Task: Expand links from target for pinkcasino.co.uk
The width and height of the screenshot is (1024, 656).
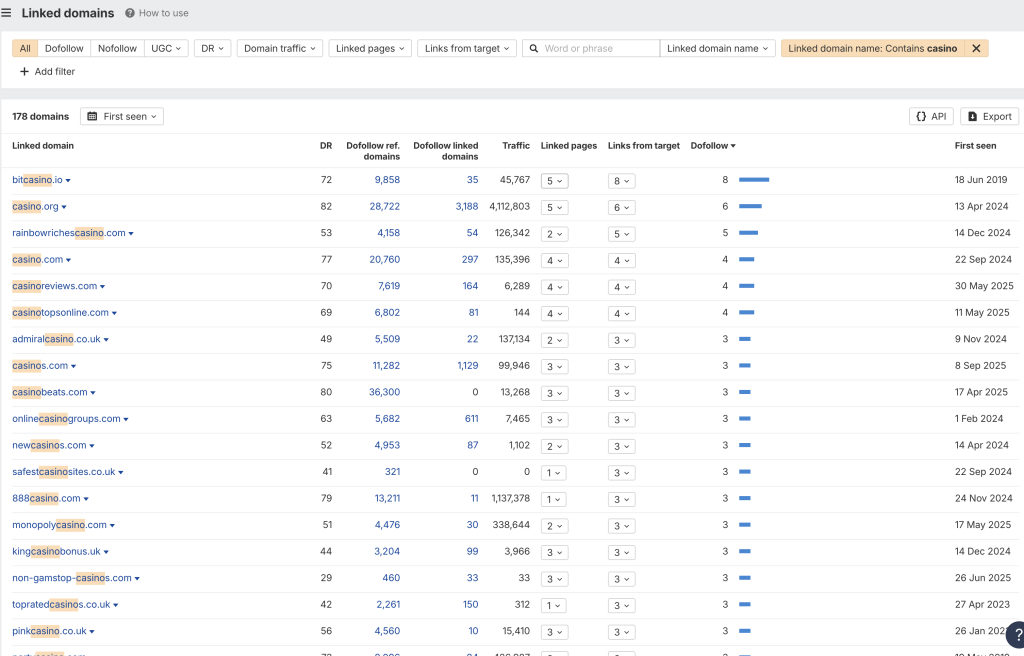Action: 621,632
